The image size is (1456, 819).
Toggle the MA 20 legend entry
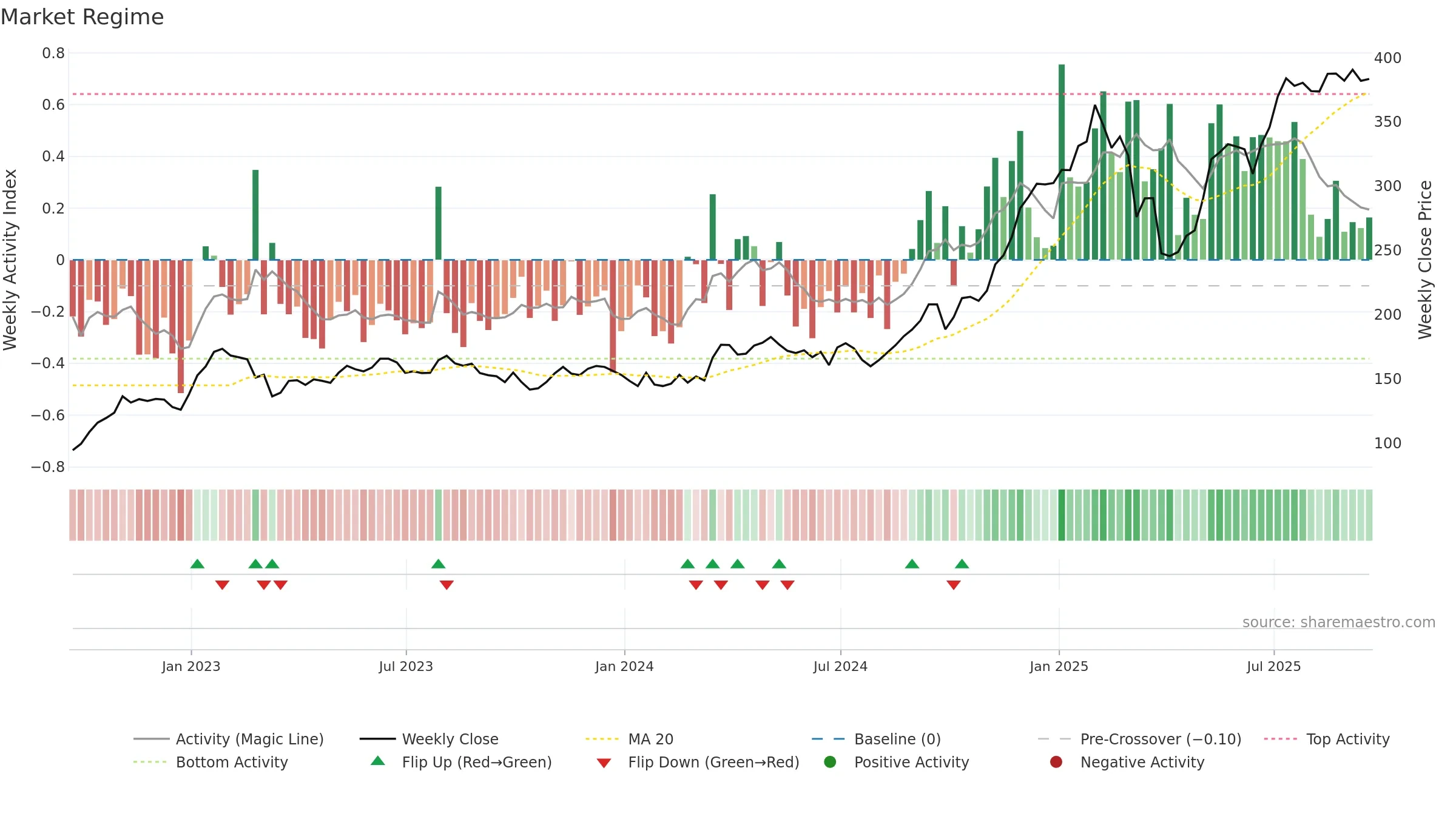(629, 739)
